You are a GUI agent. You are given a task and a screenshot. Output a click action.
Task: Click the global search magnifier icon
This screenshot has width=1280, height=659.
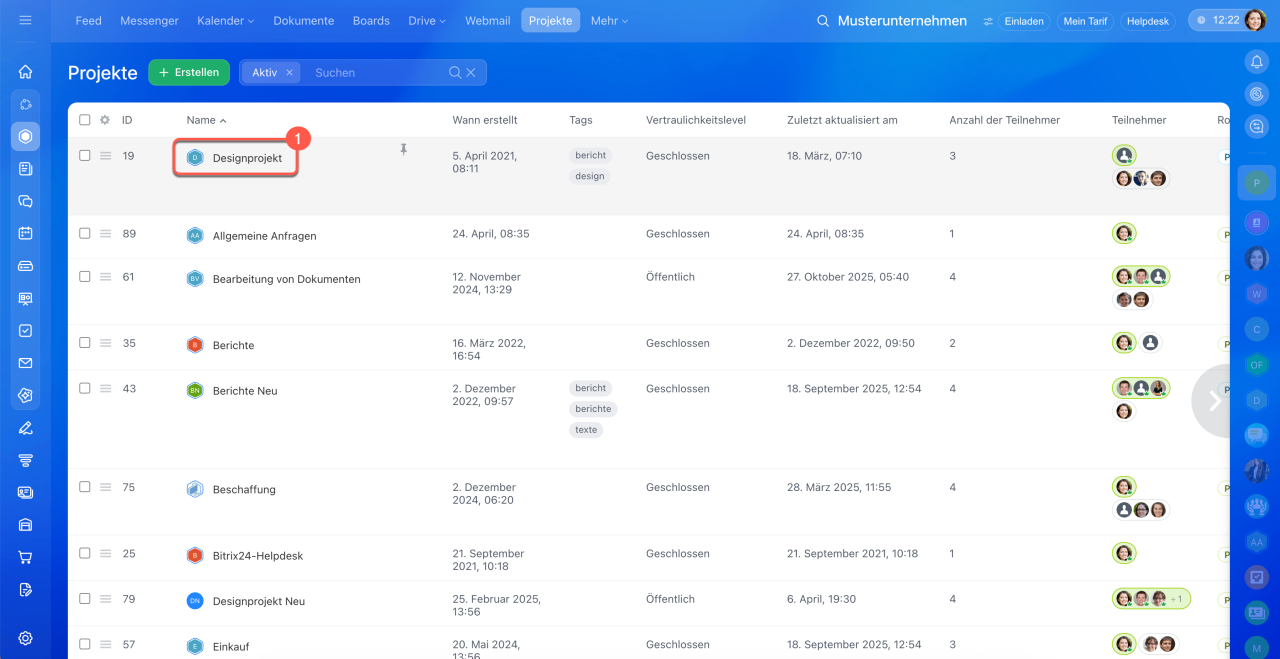point(823,21)
